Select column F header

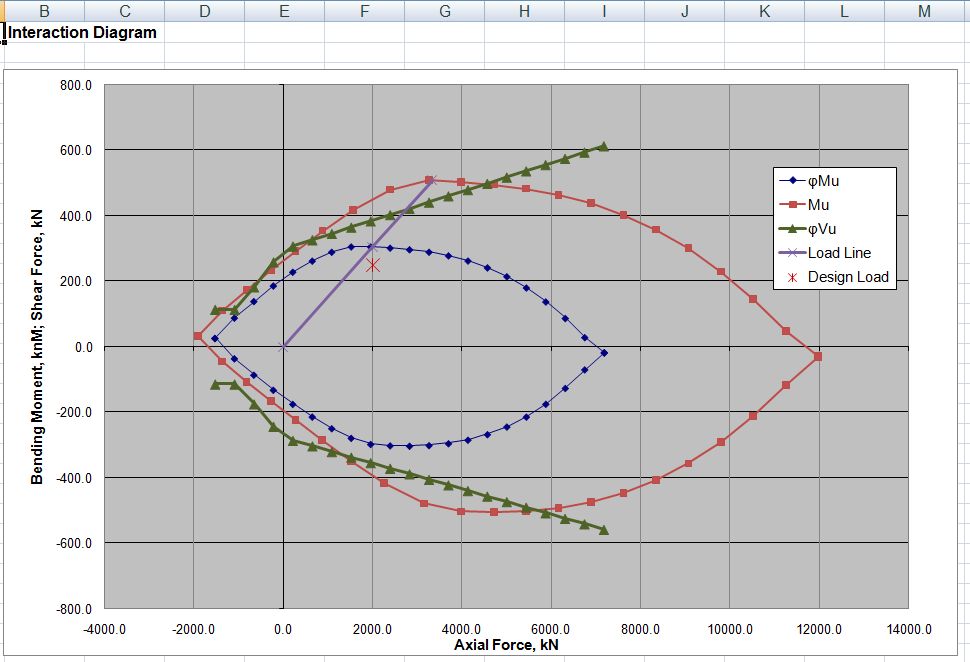click(364, 11)
